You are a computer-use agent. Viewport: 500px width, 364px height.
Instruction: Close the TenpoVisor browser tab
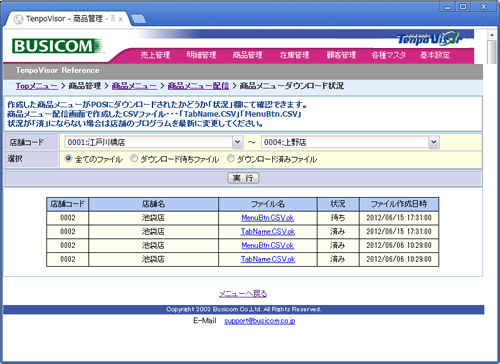(121, 19)
